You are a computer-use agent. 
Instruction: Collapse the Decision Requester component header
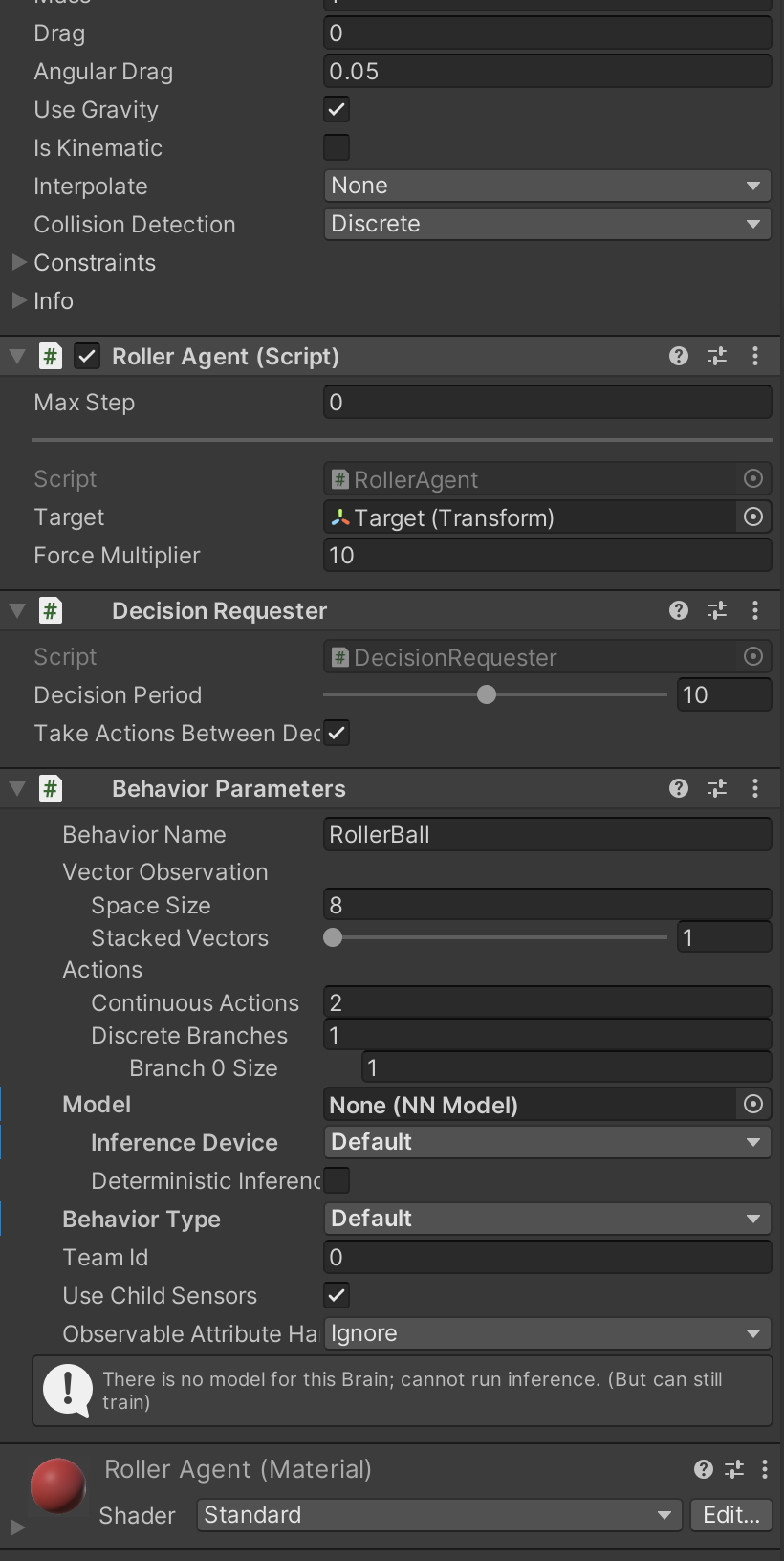coord(17,610)
